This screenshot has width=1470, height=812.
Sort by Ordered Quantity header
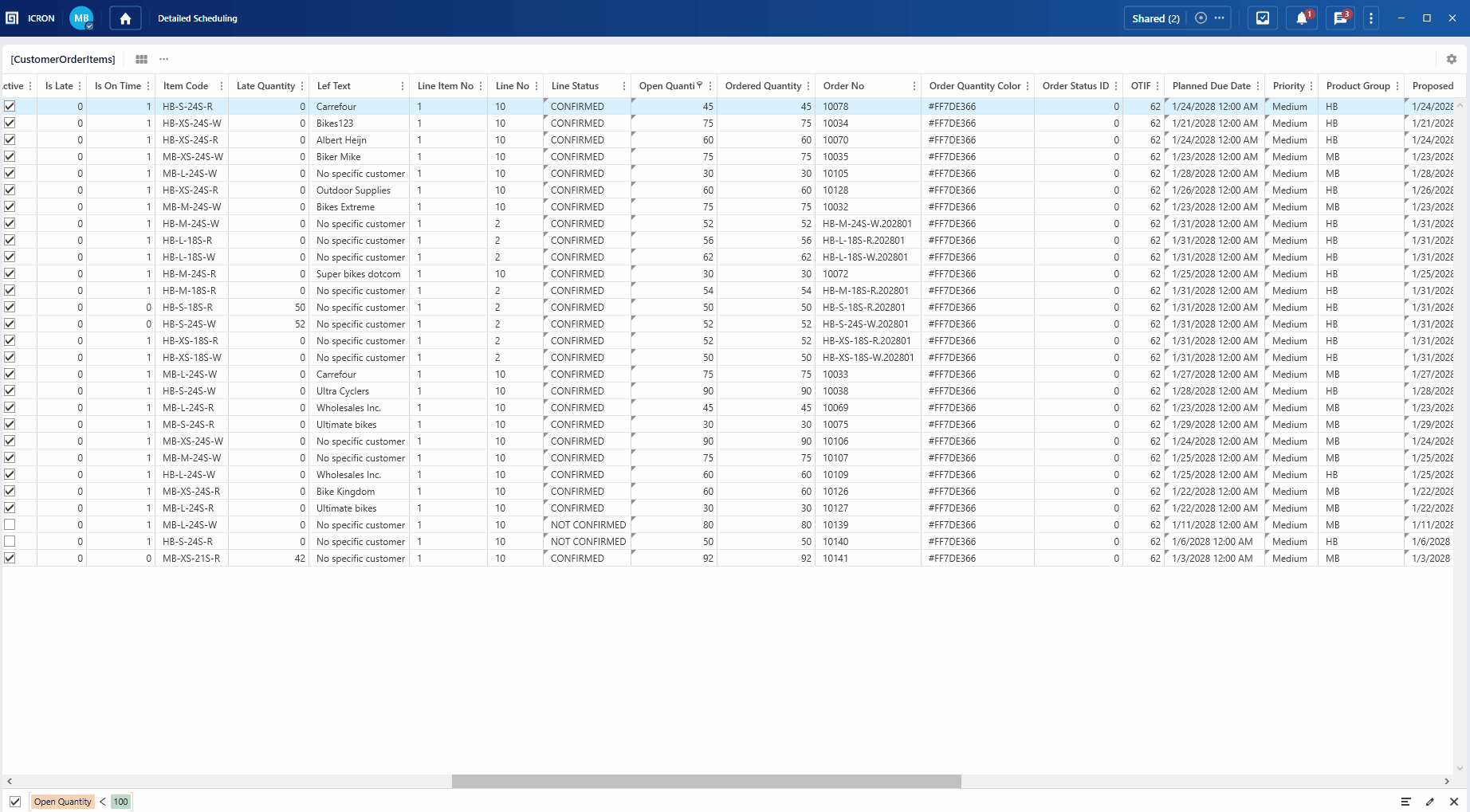pos(763,86)
